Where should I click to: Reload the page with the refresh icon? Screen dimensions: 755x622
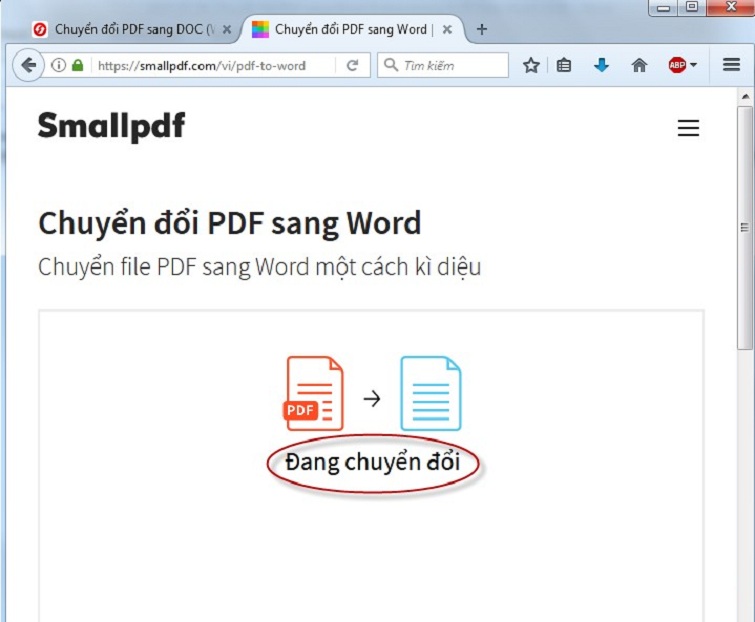pyautogui.click(x=352, y=66)
